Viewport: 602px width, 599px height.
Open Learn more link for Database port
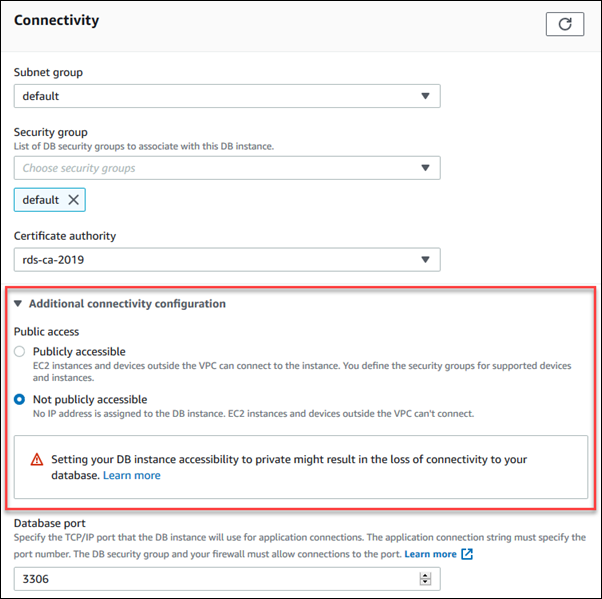pyautogui.click(x=430, y=554)
